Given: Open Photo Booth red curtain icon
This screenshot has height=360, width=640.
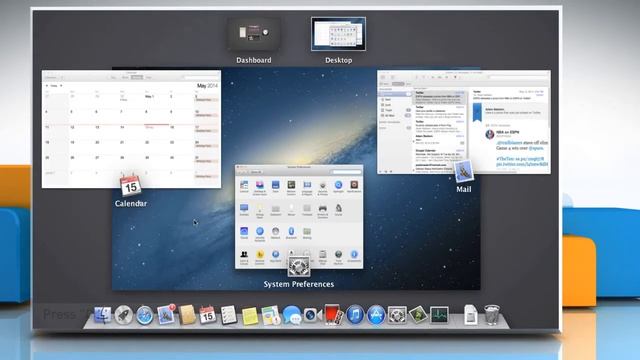Looking at the screenshot, I should [333, 314].
